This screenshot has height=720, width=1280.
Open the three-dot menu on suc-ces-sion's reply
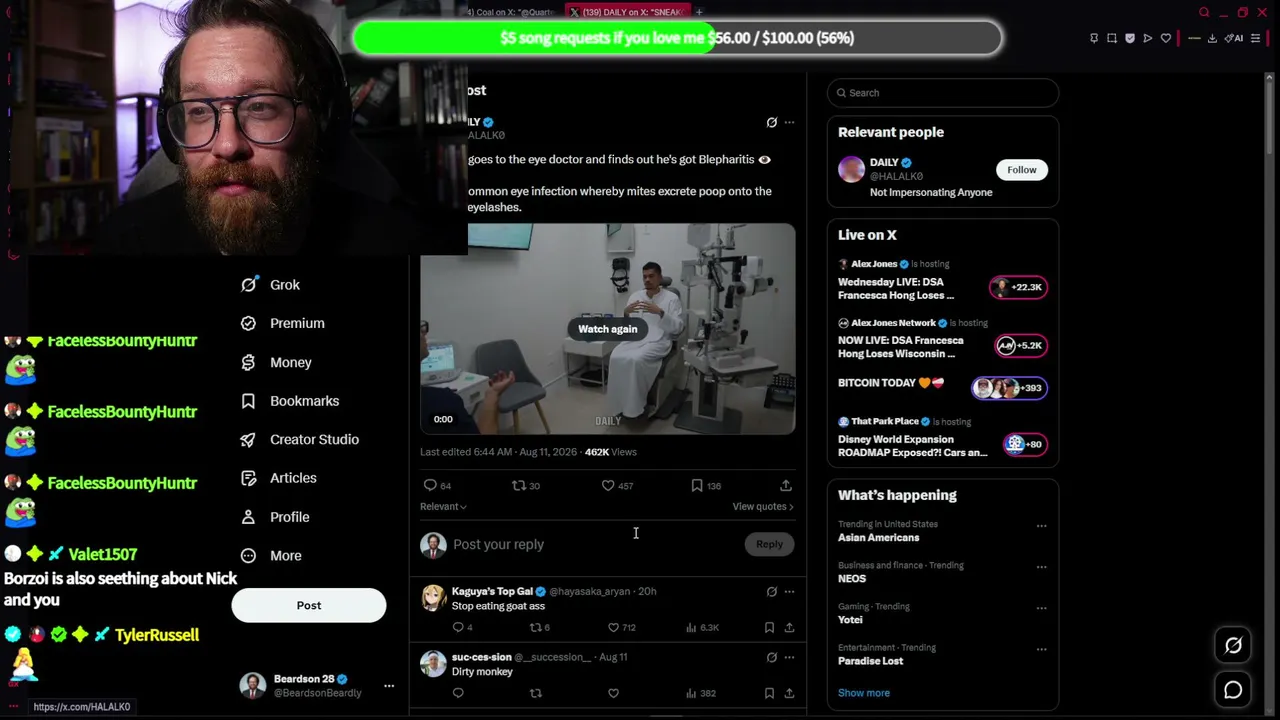(x=789, y=658)
